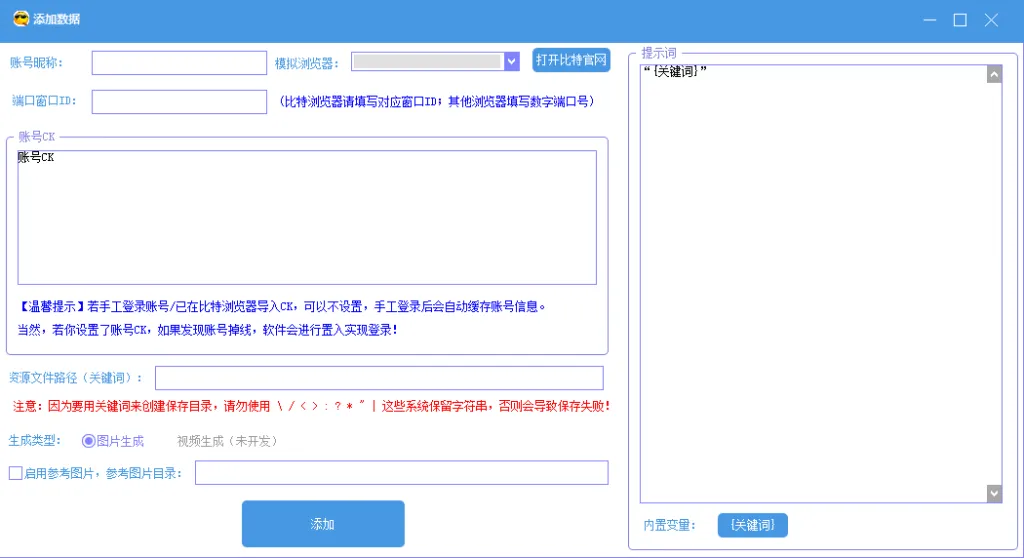Focus the 参考图片目录 input field
This screenshot has width=1024, height=558.
click(402, 473)
